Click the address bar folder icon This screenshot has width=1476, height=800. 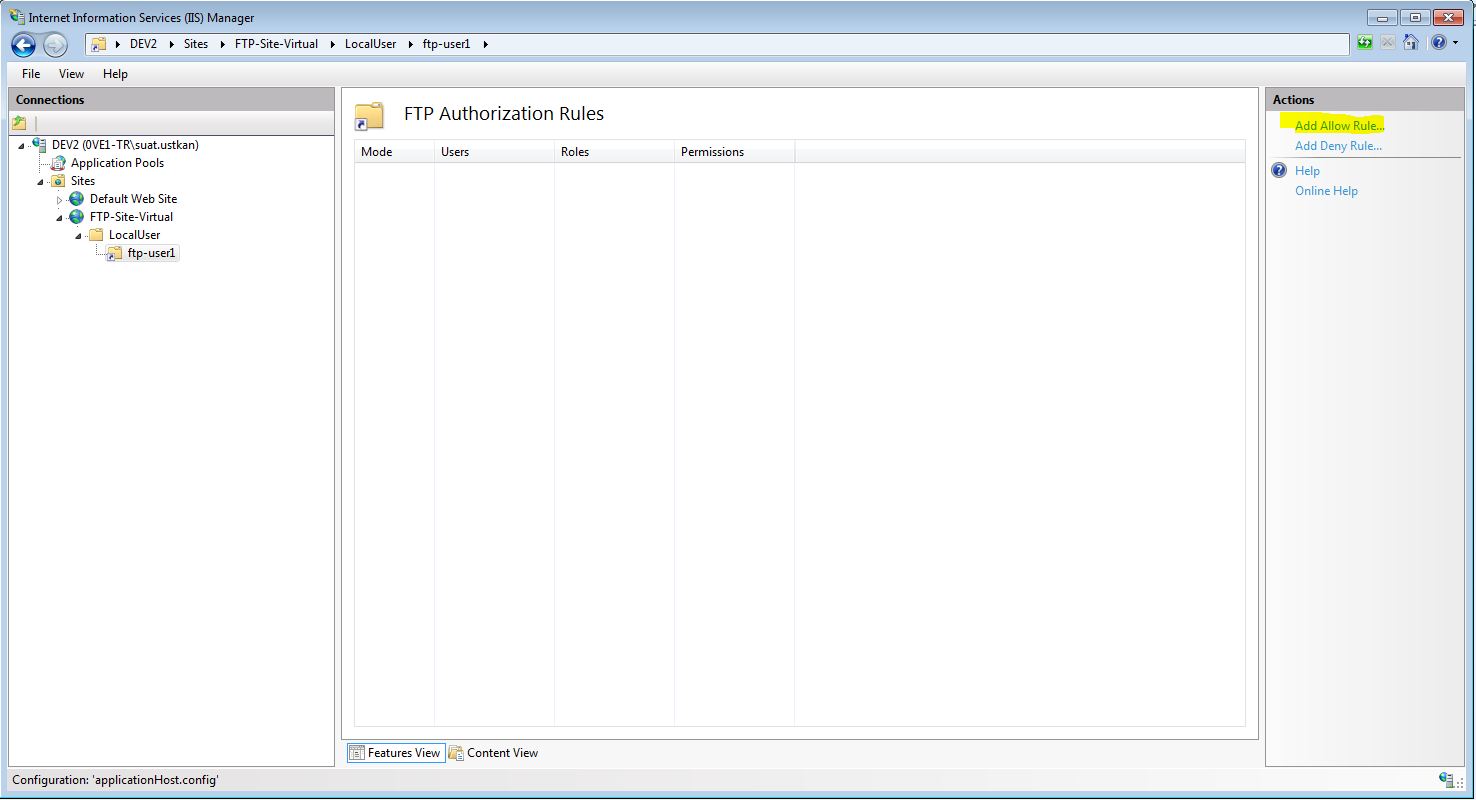pyautogui.click(x=99, y=44)
